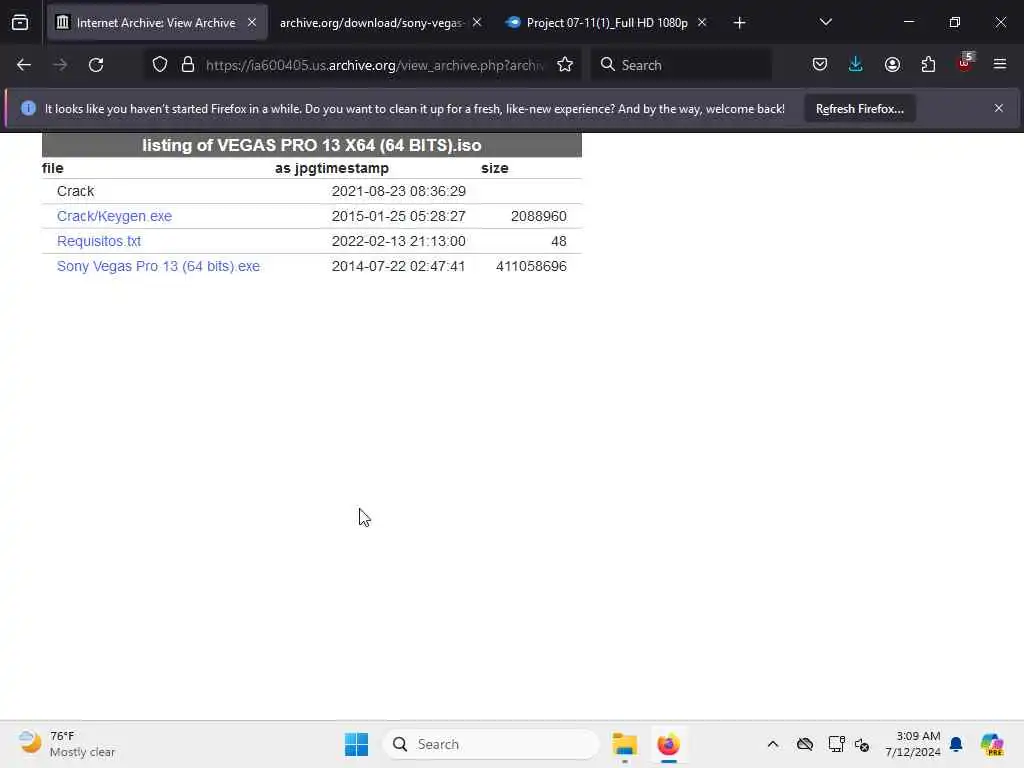The width and height of the screenshot is (1024, 768).
Task: Reload the current page
Action: pyautogui.click(x=96, y=65)
